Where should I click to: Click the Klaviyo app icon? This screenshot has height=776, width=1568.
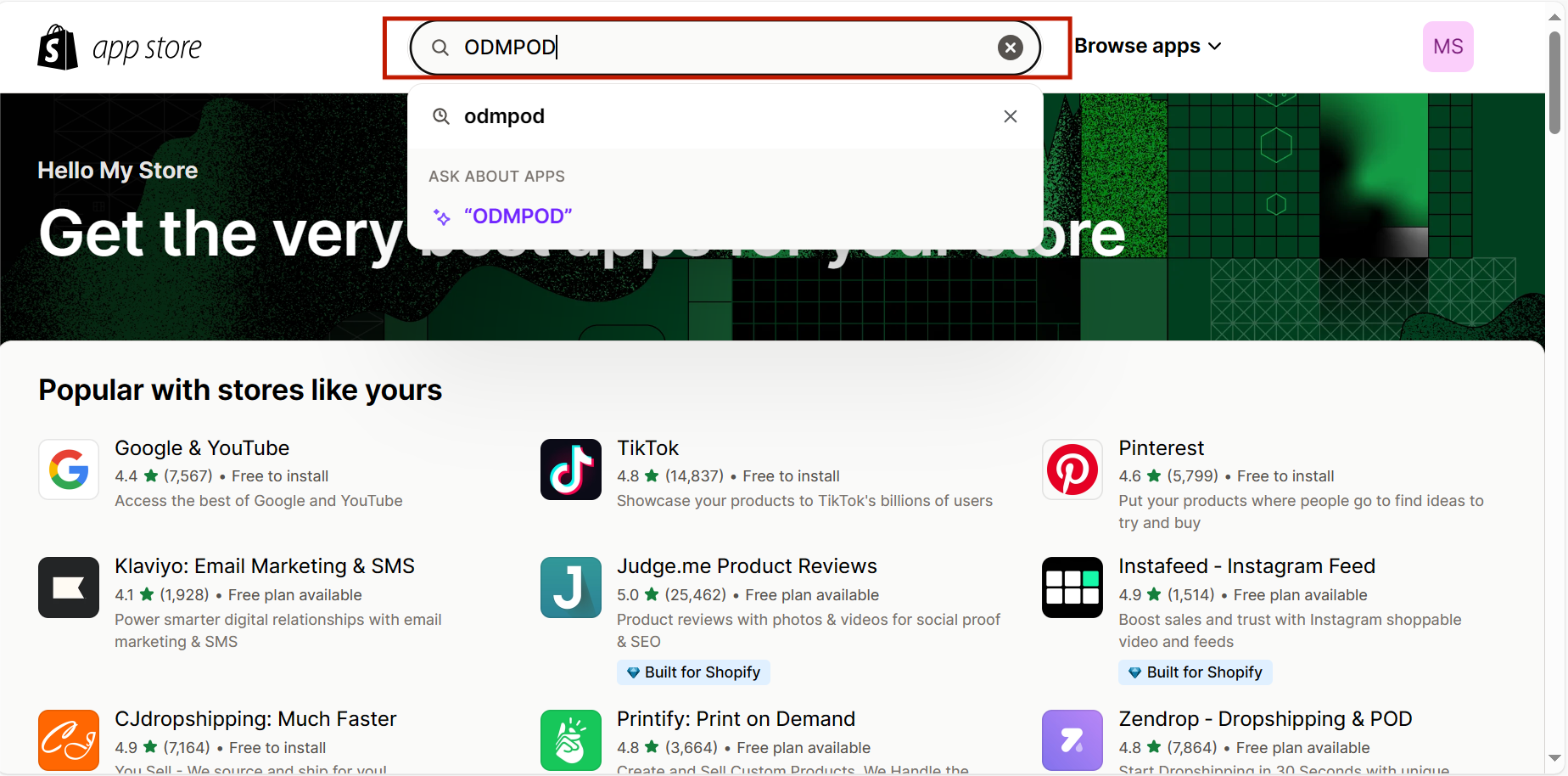tap(69, 588)
